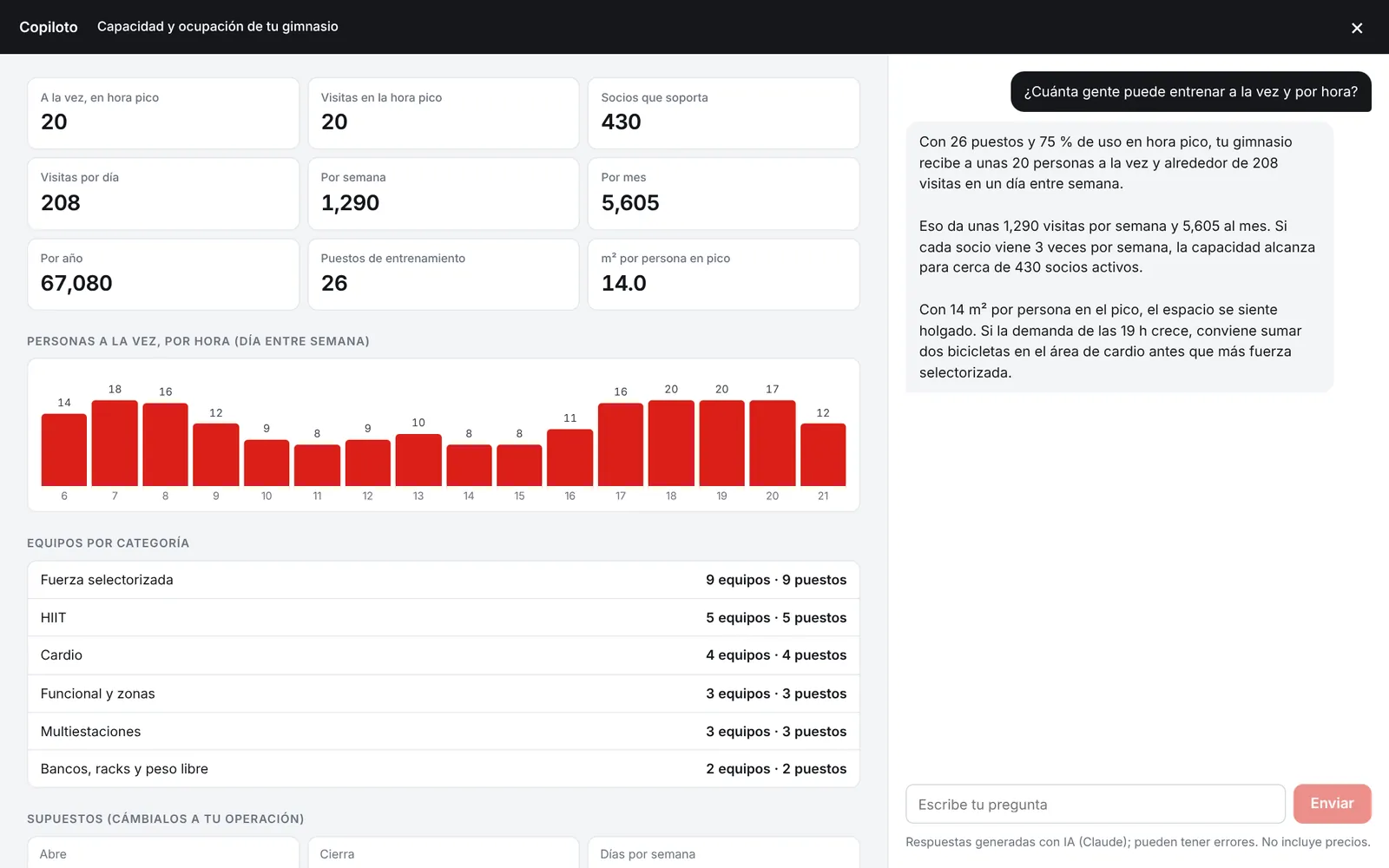
Task: Click the chart bar for hour 13
Action: (x=418, y=460)
